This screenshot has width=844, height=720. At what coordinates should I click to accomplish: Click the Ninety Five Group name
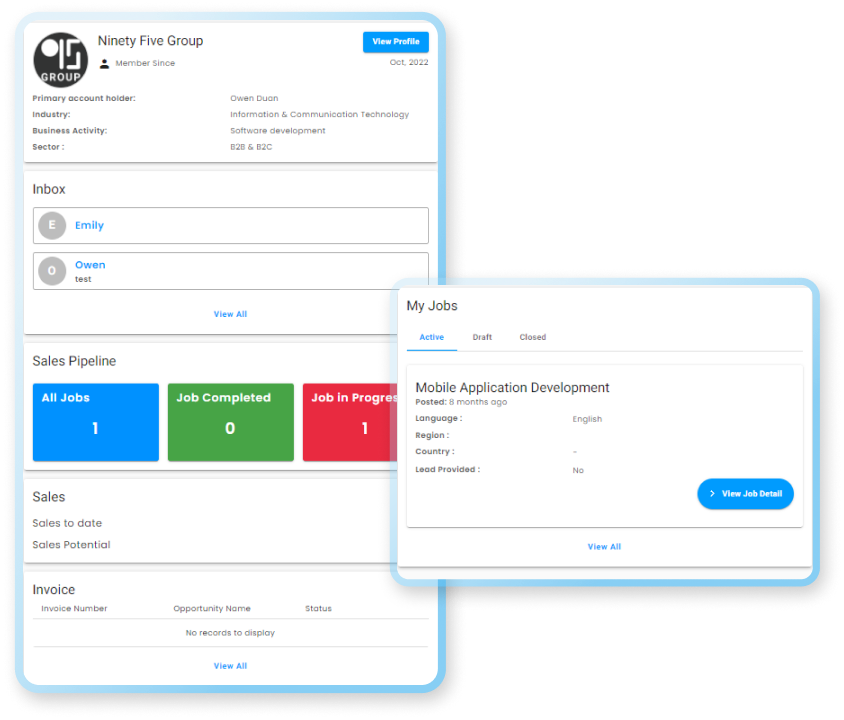coord(151,41)
